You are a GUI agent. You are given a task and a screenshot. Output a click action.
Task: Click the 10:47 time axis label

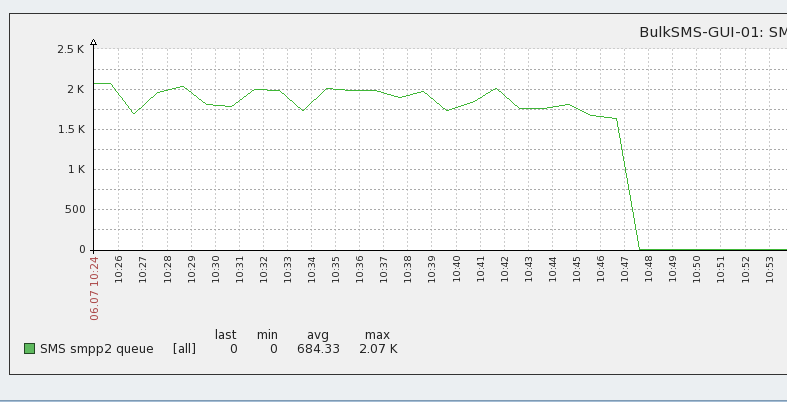point(625,269)
